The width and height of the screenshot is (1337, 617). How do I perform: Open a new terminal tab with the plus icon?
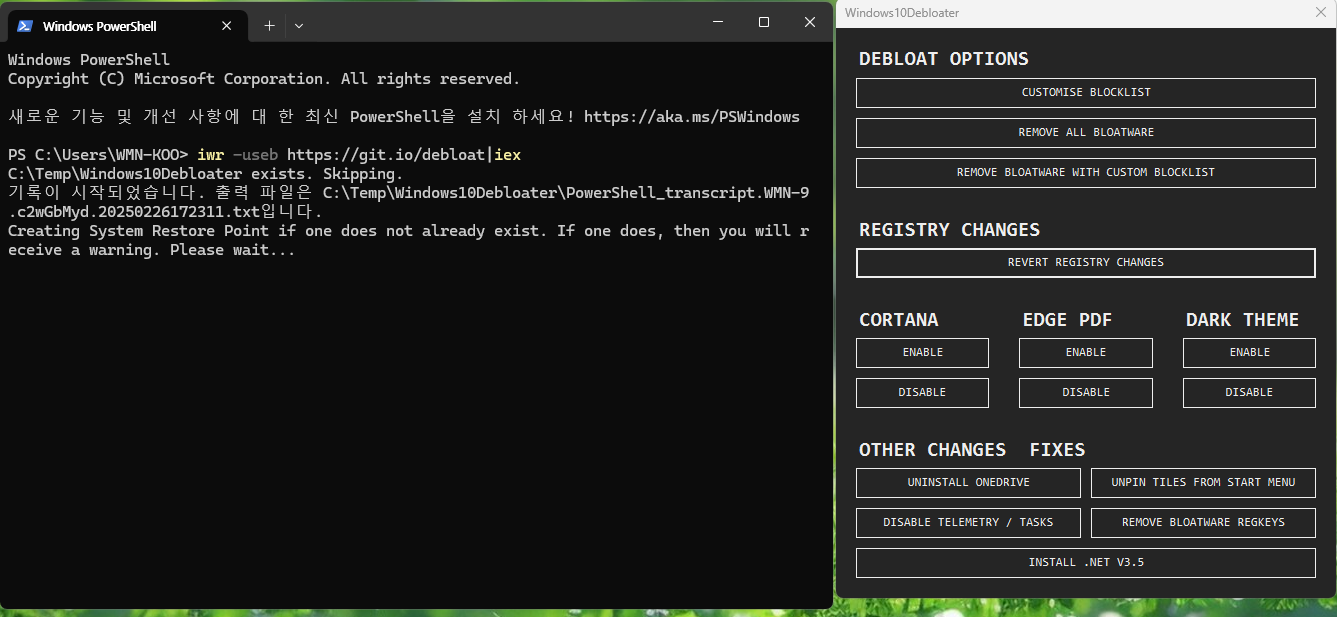pyautogui.click(x=269, y=26)
